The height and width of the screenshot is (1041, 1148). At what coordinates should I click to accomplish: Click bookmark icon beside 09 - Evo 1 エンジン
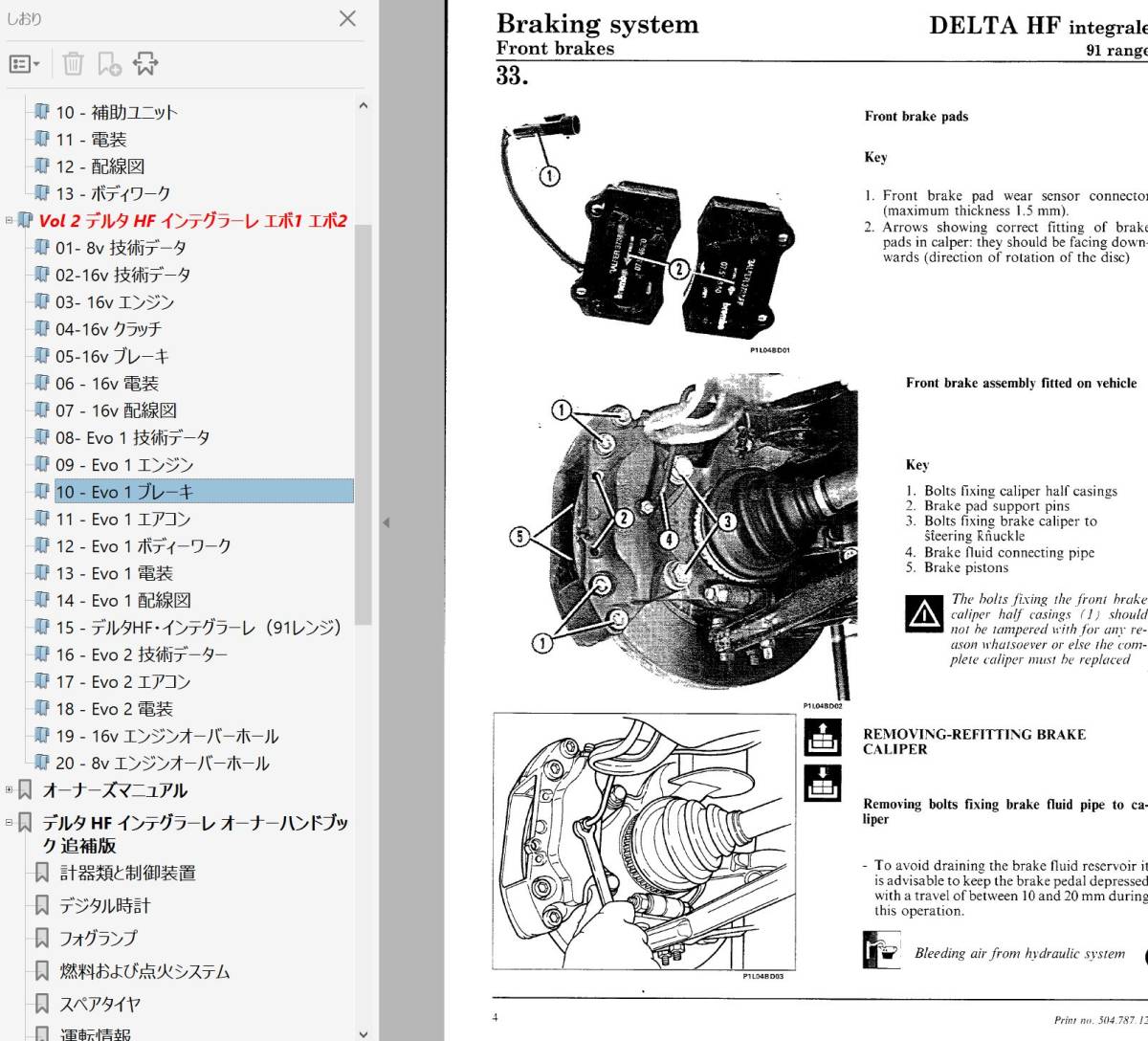[41, 464]
